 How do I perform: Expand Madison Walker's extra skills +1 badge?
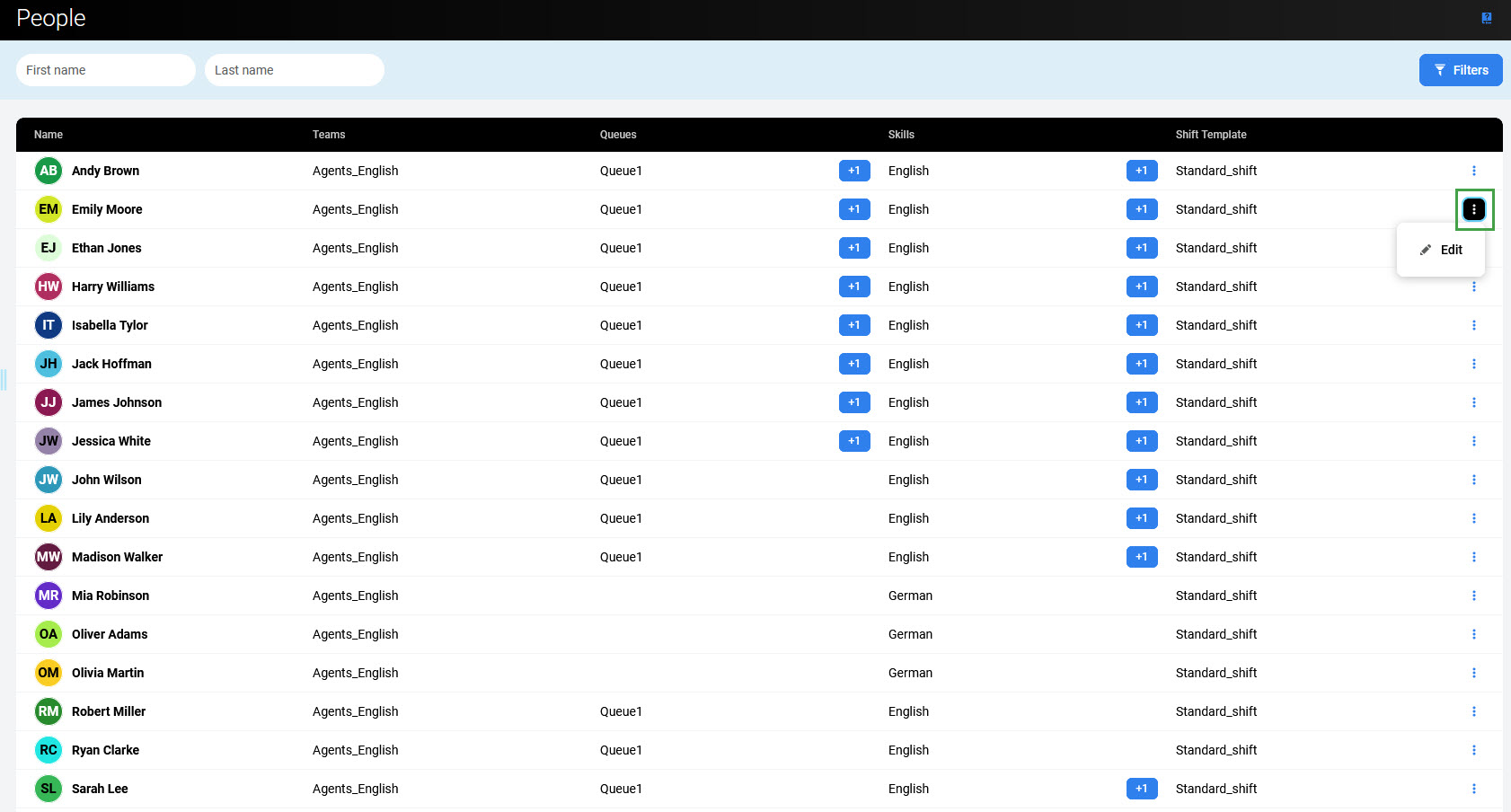[x=1141, y=557]
